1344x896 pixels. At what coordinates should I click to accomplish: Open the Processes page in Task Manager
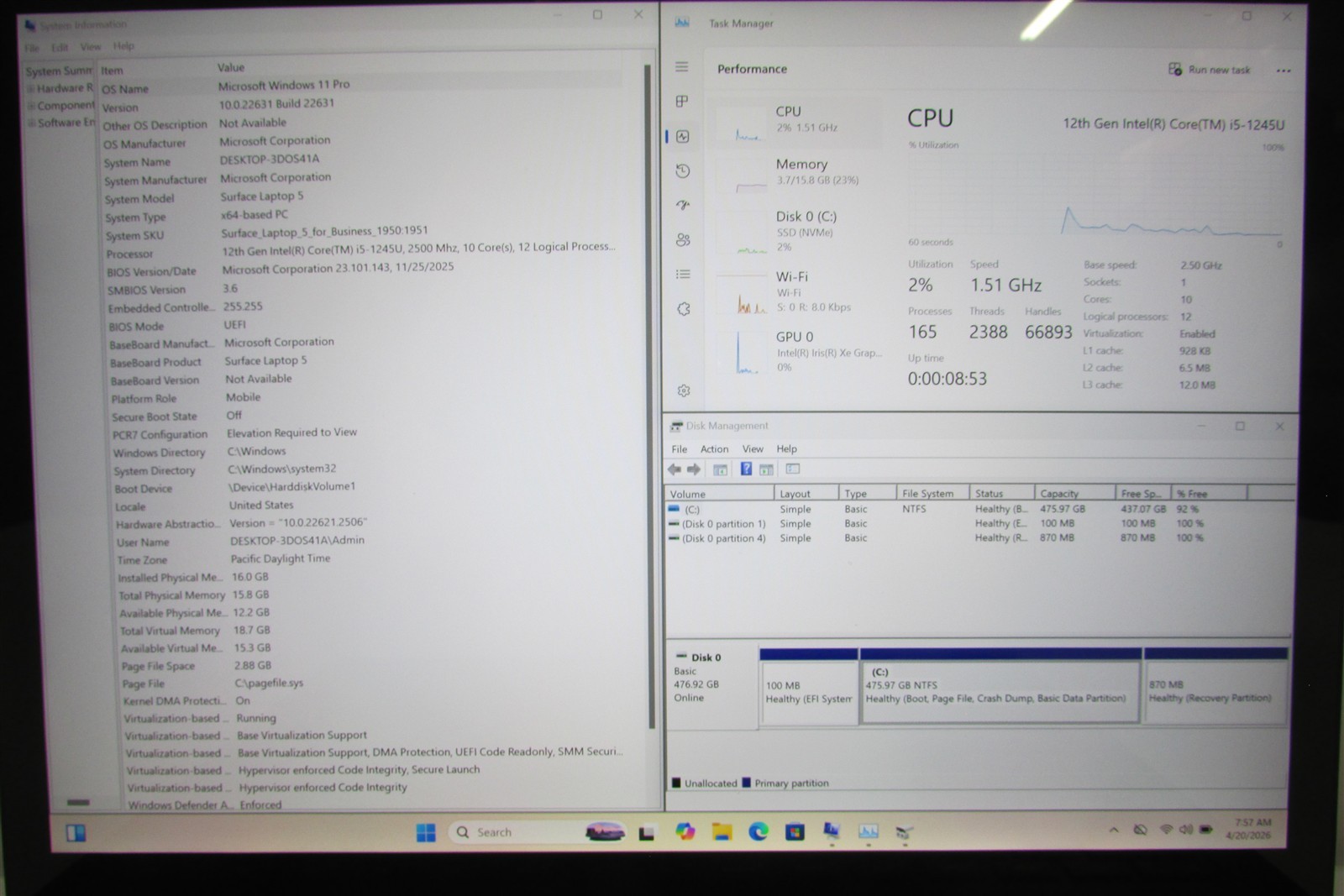(682, 102)
